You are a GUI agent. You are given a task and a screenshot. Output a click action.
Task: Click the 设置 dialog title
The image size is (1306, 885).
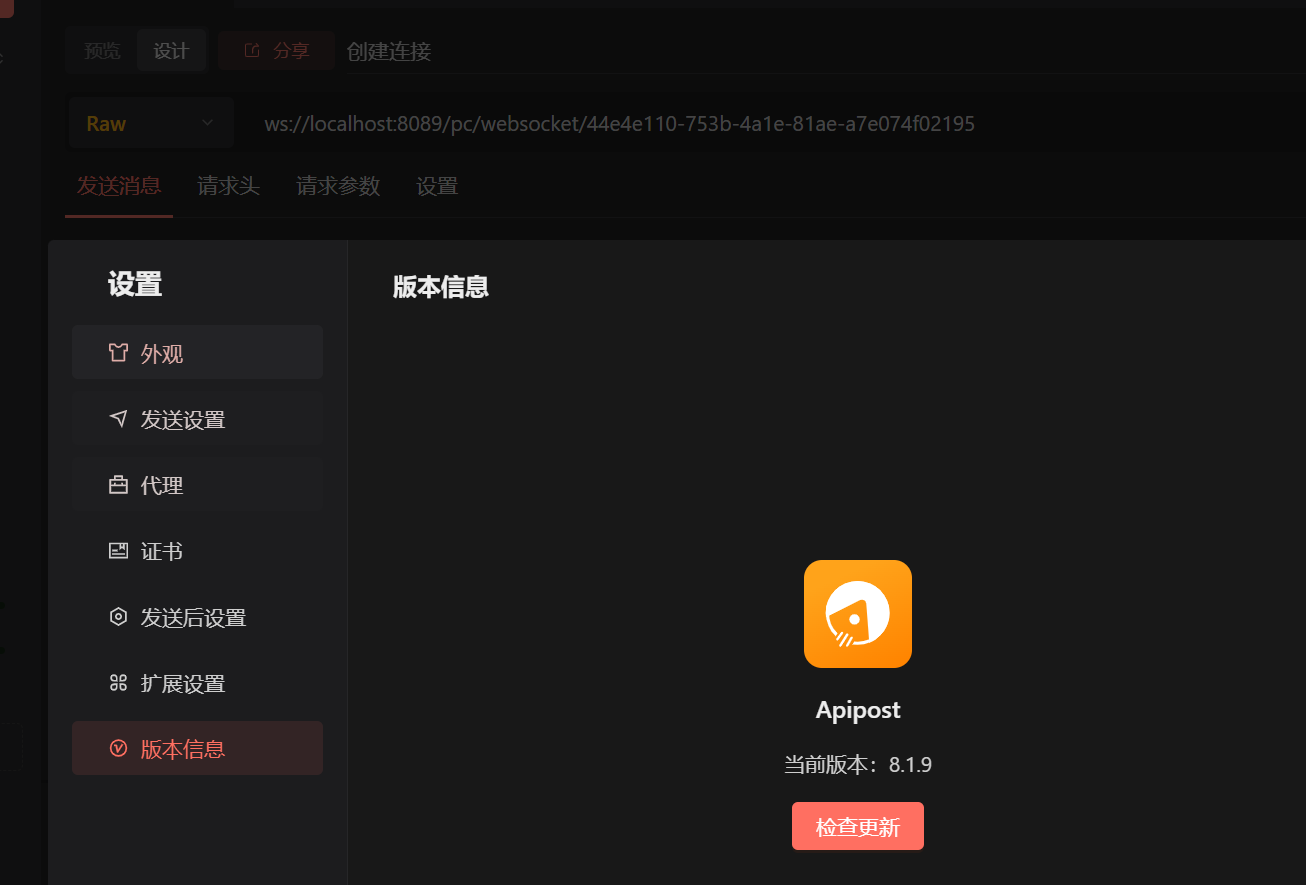(135, 285)
